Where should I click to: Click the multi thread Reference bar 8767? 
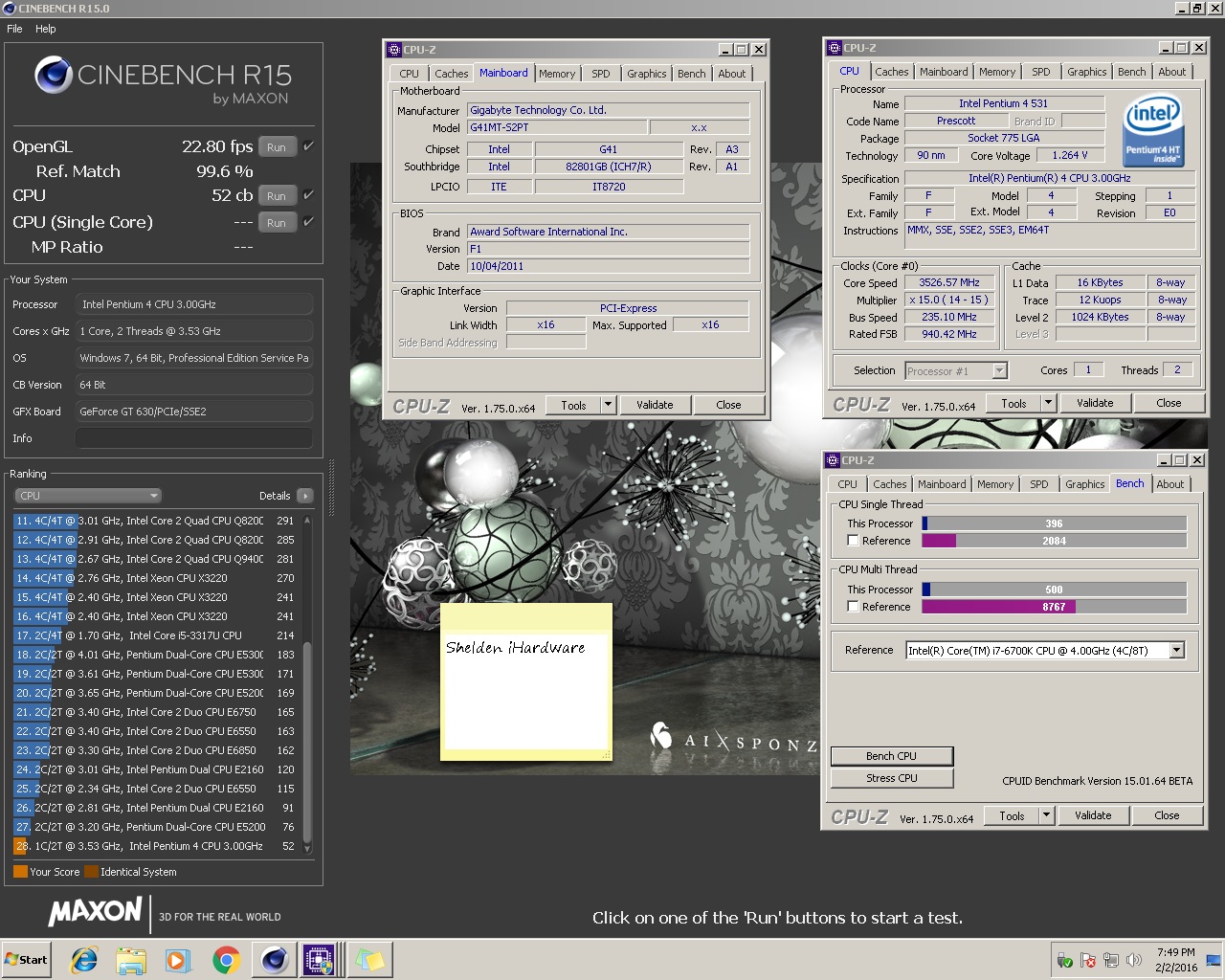(x=1054, y=607)
